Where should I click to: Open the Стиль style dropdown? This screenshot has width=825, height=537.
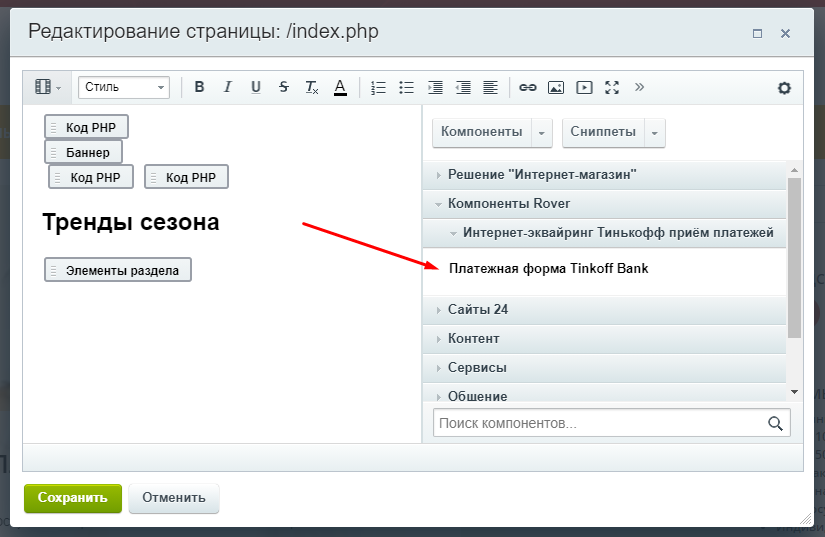click(x=124, y=87)
